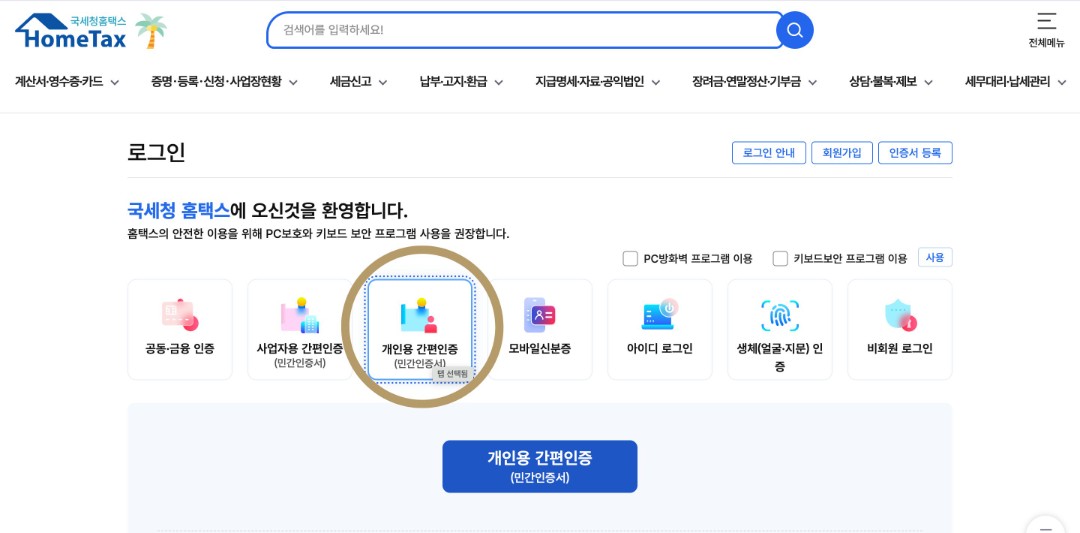Expand 납부·고지·환급 dropdown menu

tap(461, 82)
